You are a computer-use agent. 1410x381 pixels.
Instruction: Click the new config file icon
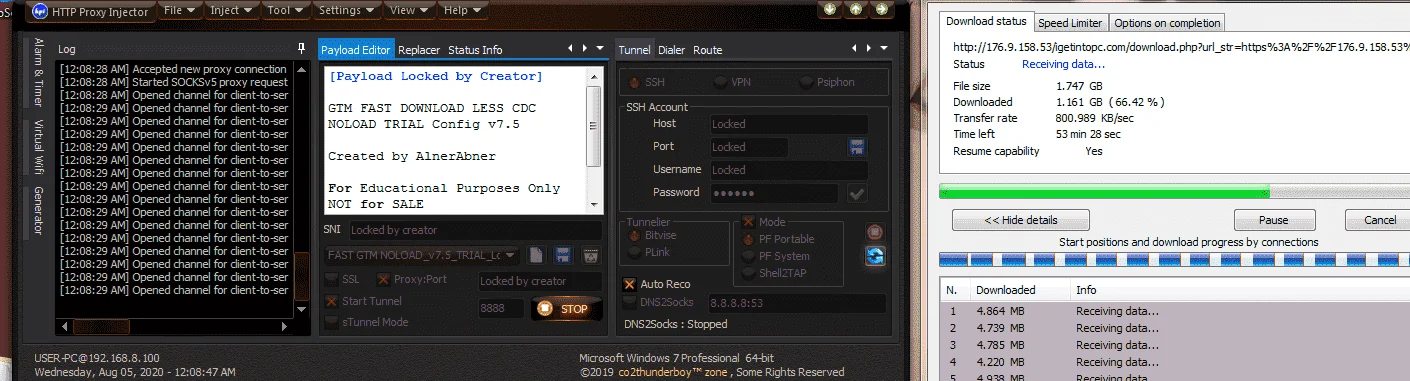[537, 255]
